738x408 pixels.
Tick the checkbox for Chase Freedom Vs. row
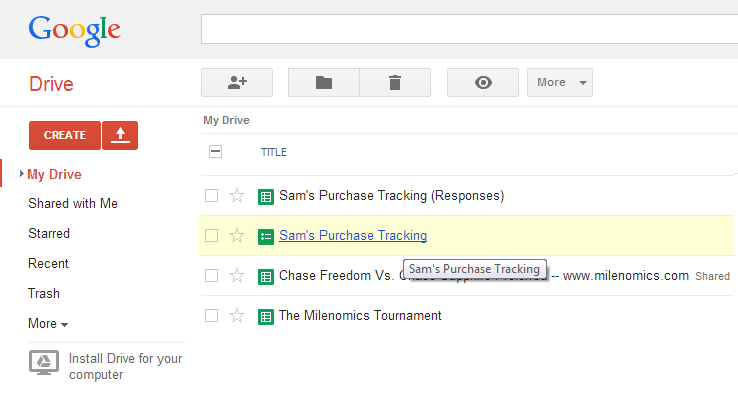tap(211, 275)
